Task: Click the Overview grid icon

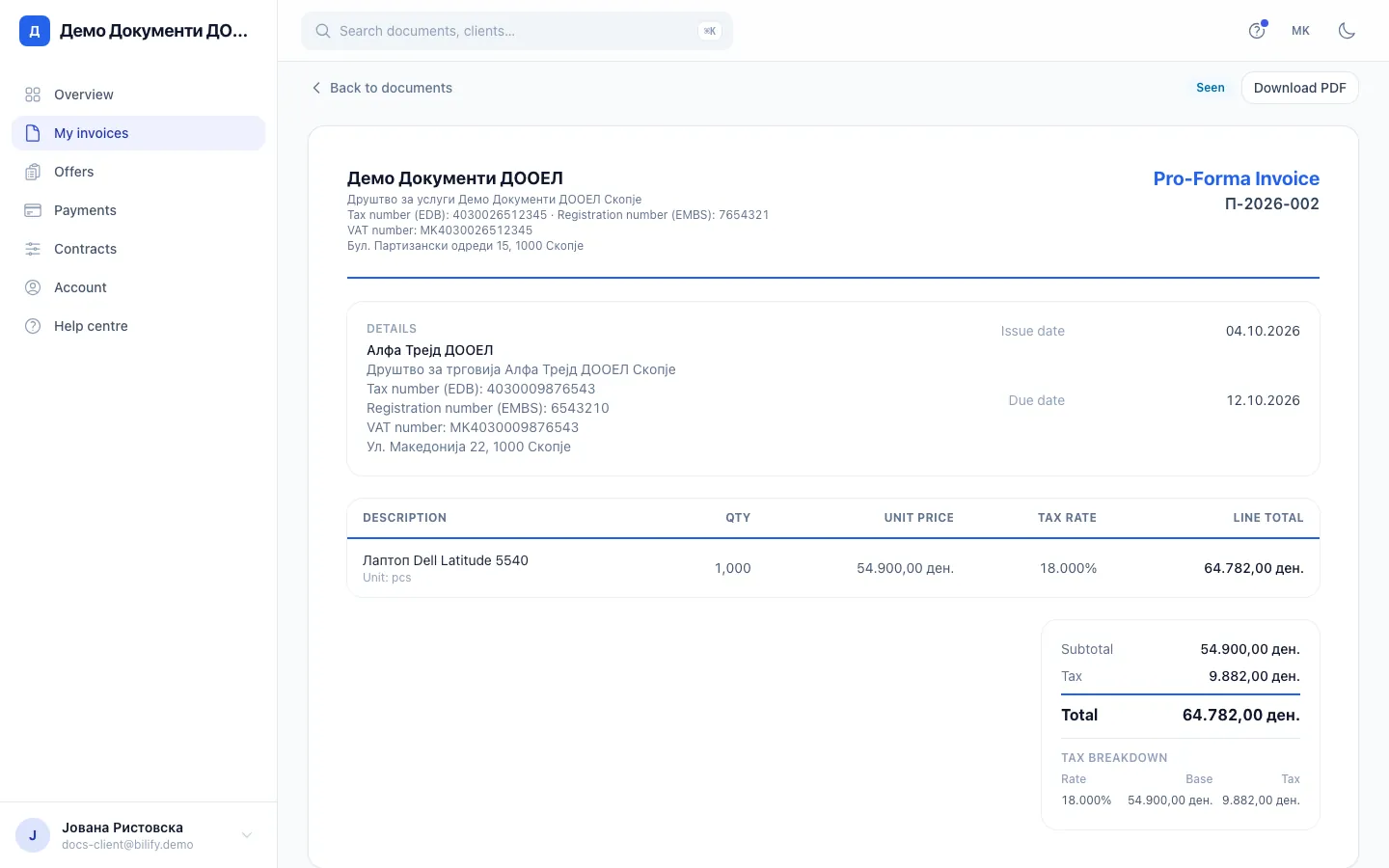Action: pyautogui.click(x=33, y=95)
